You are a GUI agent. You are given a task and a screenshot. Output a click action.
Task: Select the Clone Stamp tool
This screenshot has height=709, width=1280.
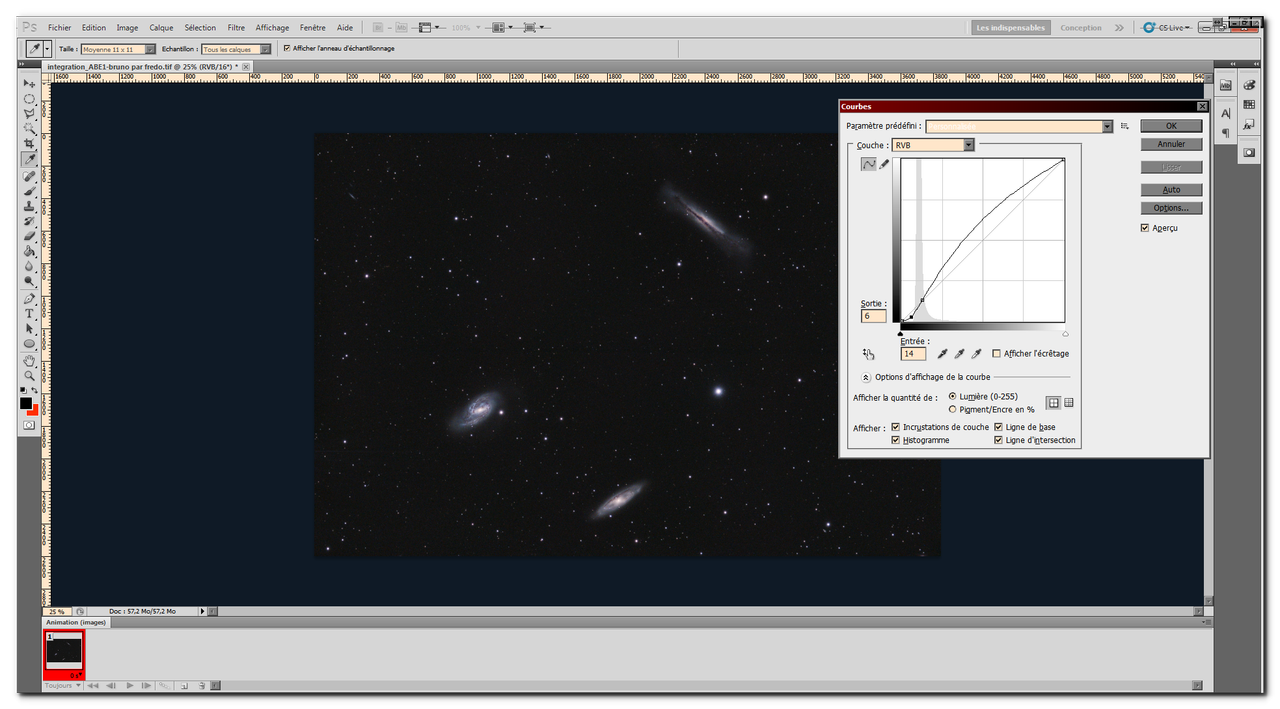[x=29, y=206]
